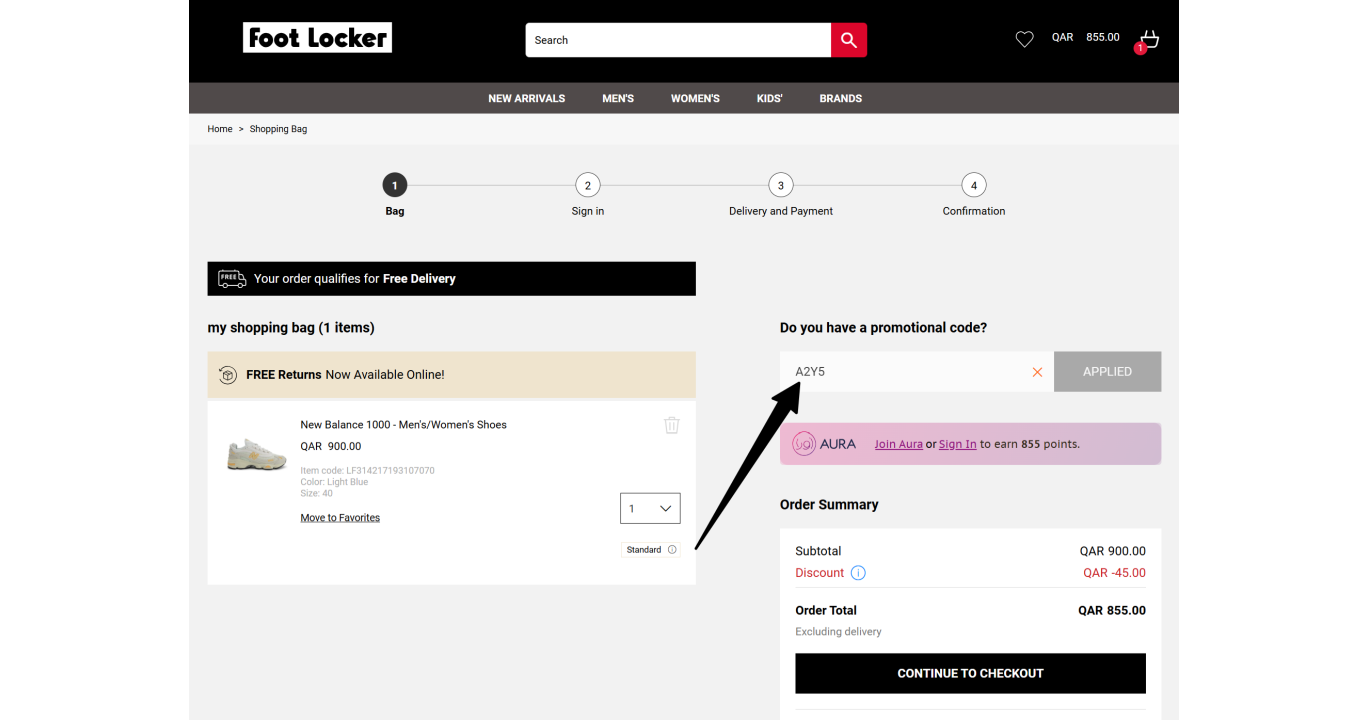
Task: Click the Discount info icon
Action: coord(858,573)
